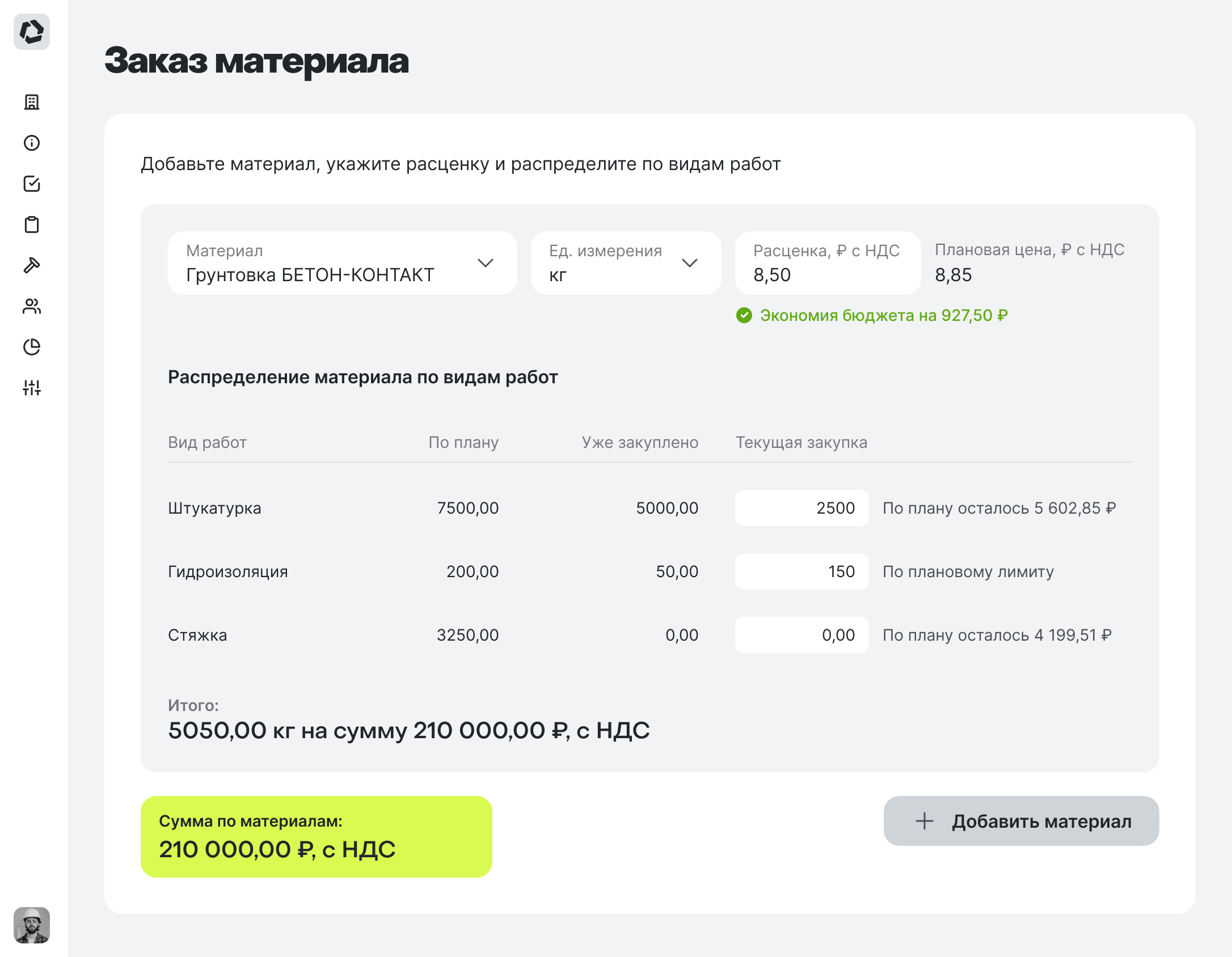Viewport: 1232px width, 957px height.
Task: Open settings via the sliders icon
Action: (x=32, y=388)
